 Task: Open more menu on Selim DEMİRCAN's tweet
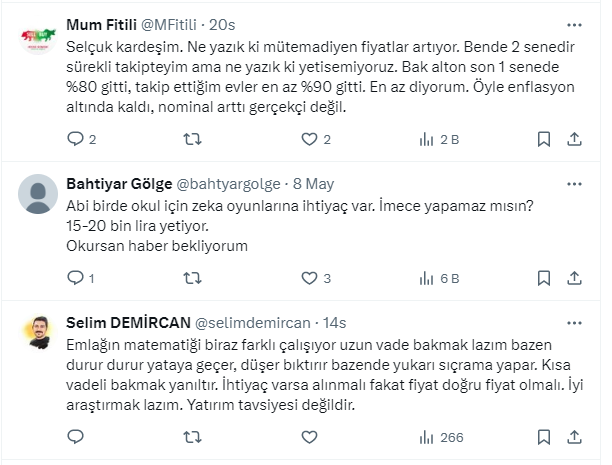[x=574, y=323]
